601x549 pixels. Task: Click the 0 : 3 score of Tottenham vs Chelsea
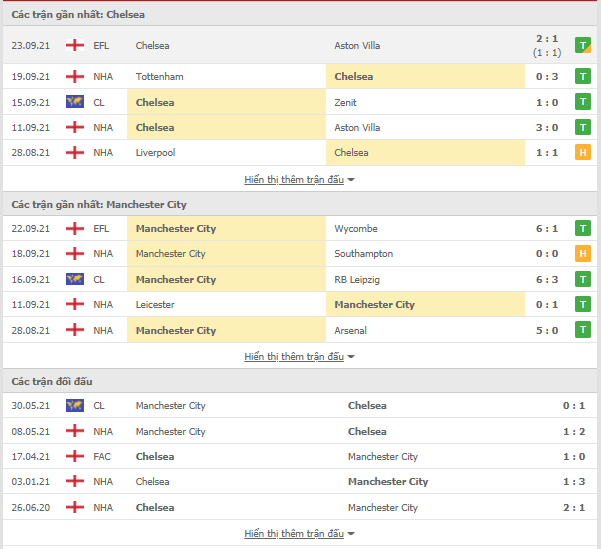click(x=547, y=77)
